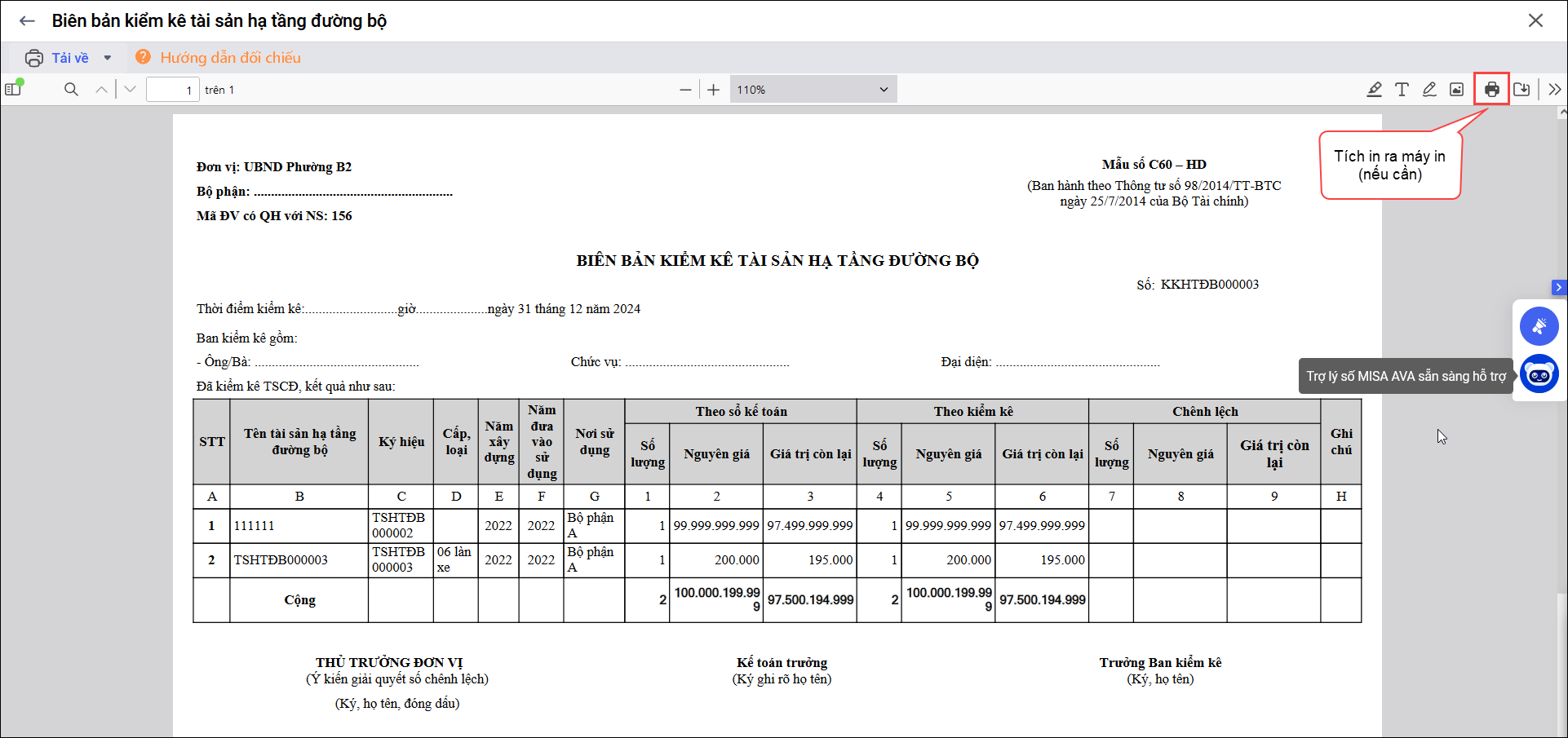Select the draw pencil tool
Image resolution: width=1568 pixels, height=738 pixels.
[x=1429, y=90]
